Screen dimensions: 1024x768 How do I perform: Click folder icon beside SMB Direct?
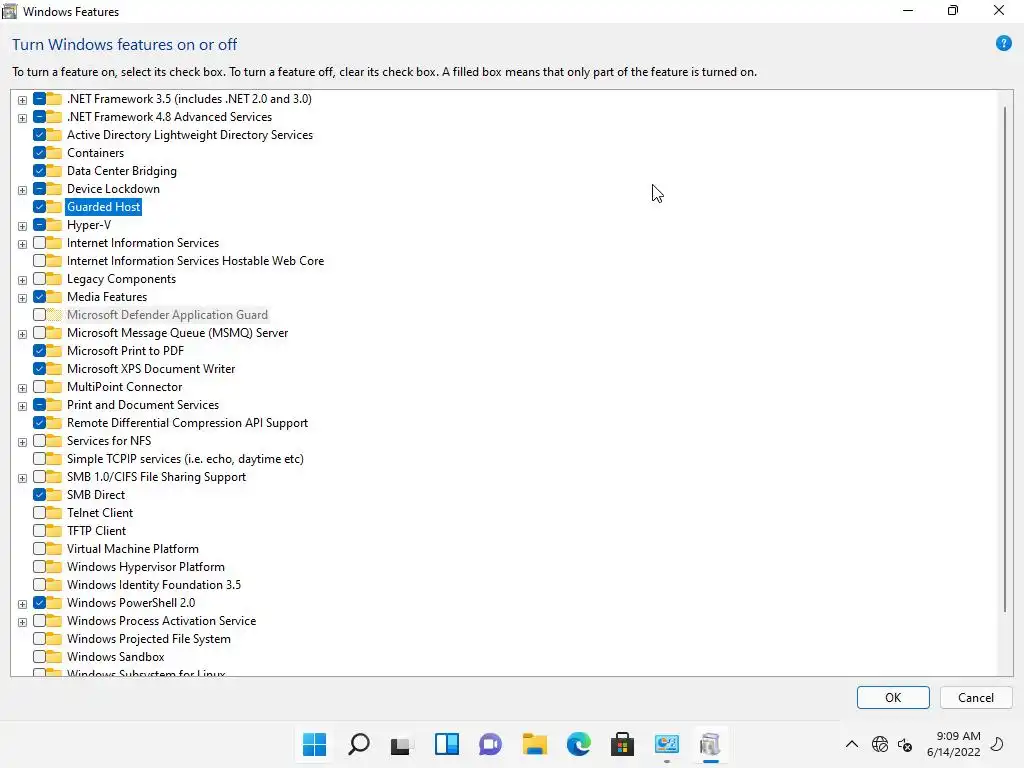click(x=54, y=494)
